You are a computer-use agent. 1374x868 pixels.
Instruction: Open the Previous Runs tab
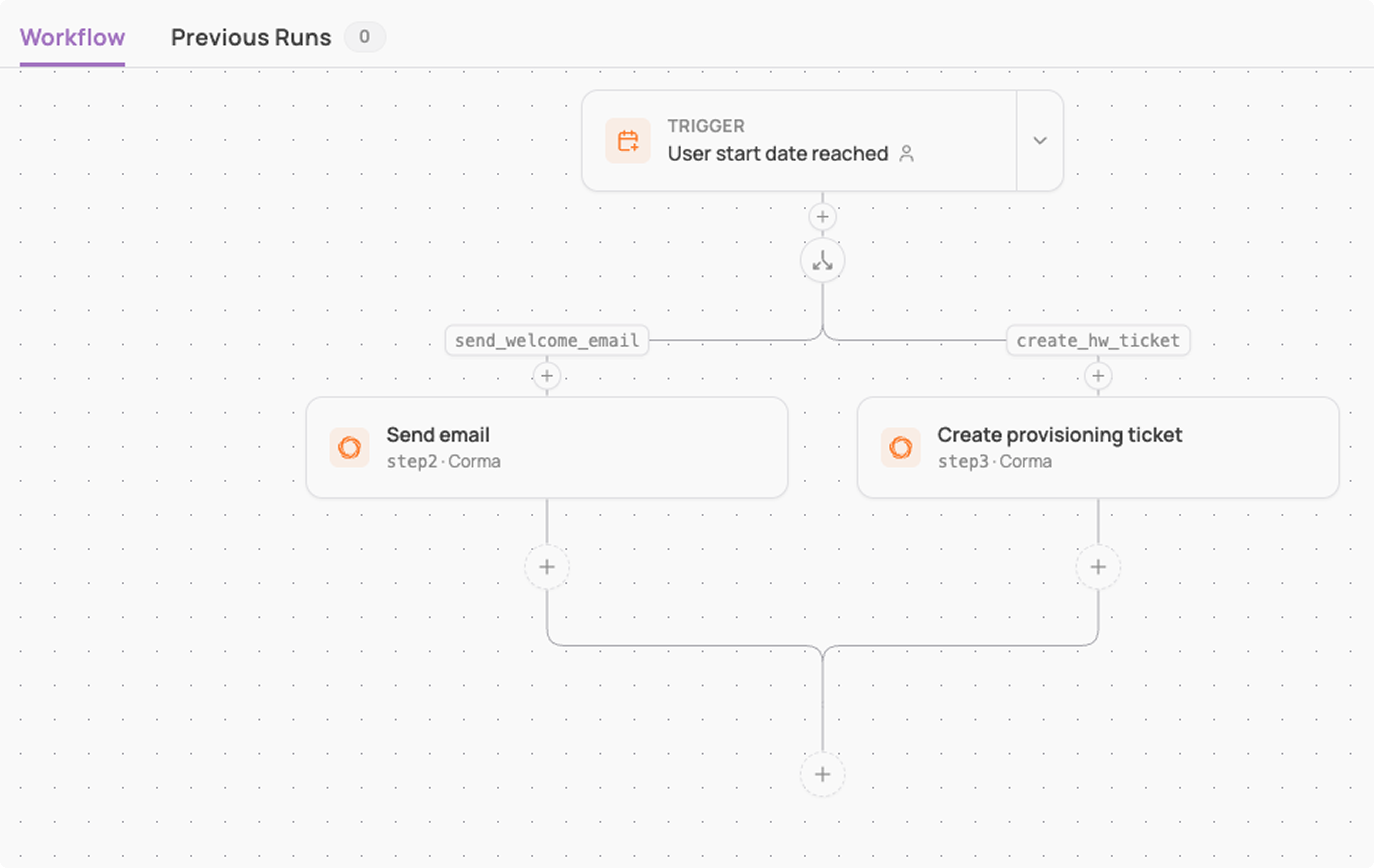pyautogui.click(x=251, y=38)
